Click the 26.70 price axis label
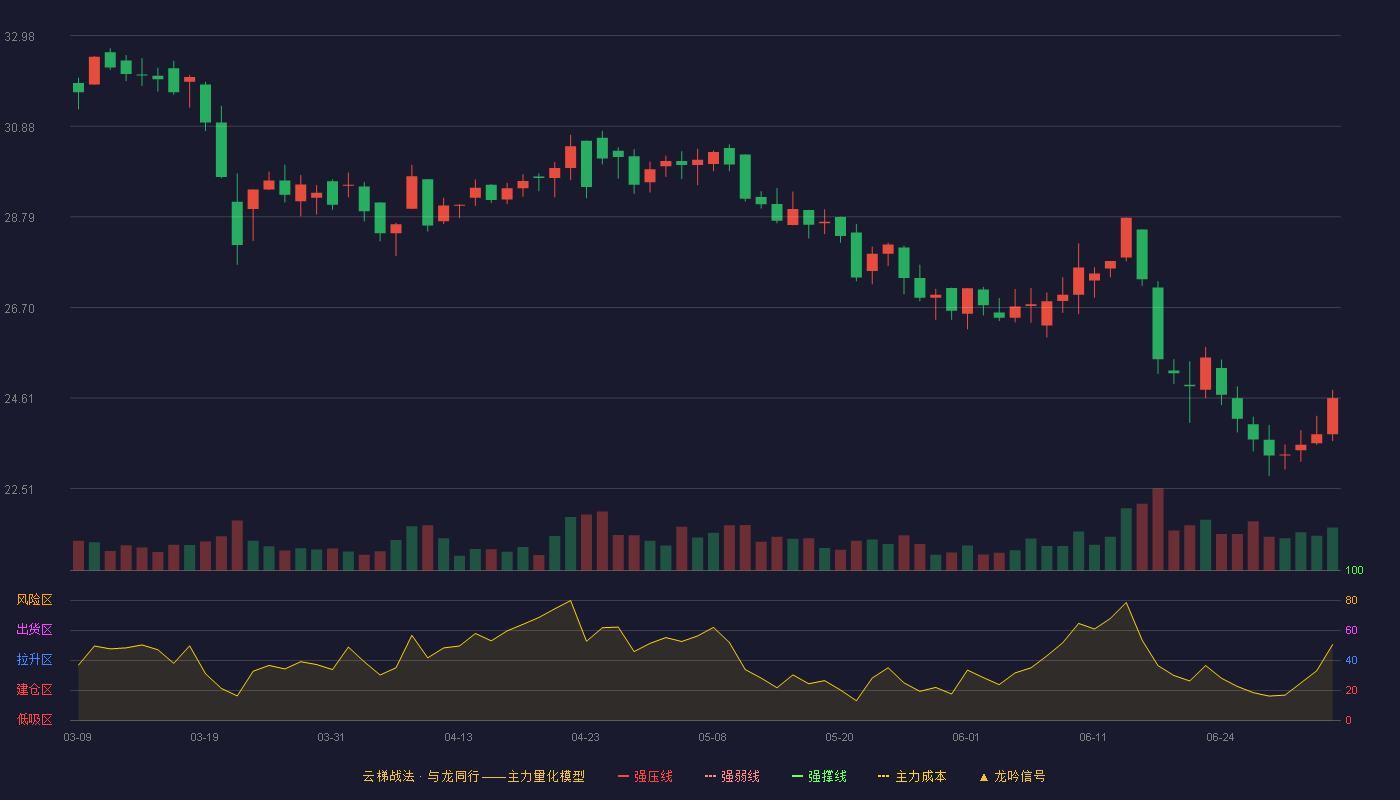The width and height of the screenshot is (1400, 800). pyautogui.click(x=19, y=308)
